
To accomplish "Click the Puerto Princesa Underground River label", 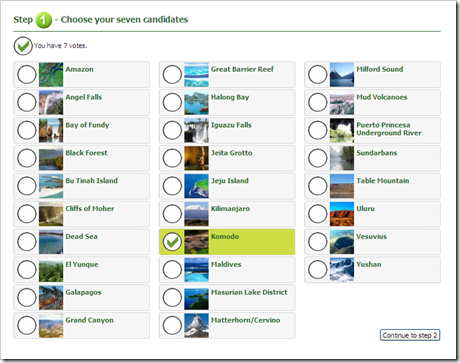I will click(x=389, y=129).
